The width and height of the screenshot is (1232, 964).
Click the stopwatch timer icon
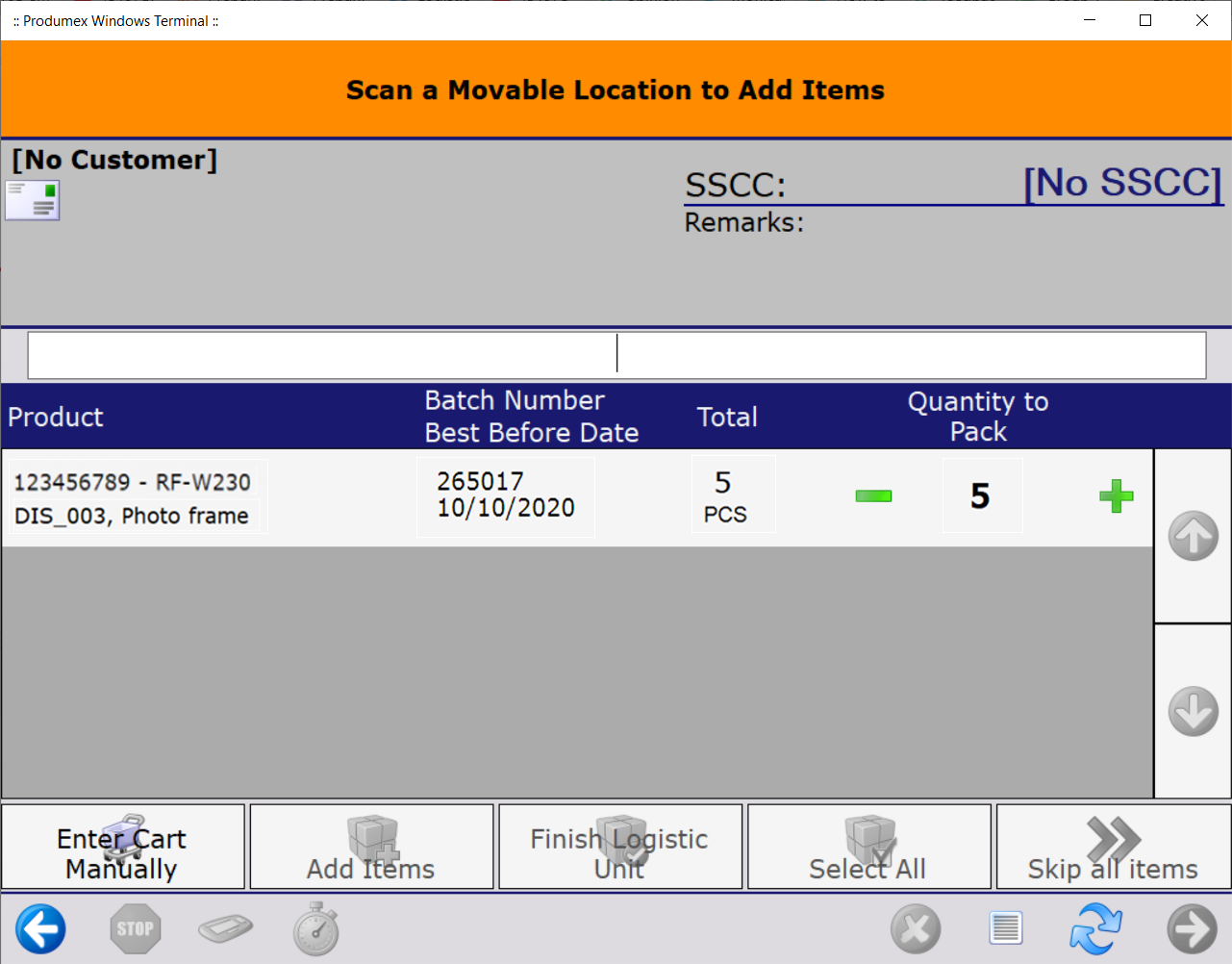click(316, 929)
